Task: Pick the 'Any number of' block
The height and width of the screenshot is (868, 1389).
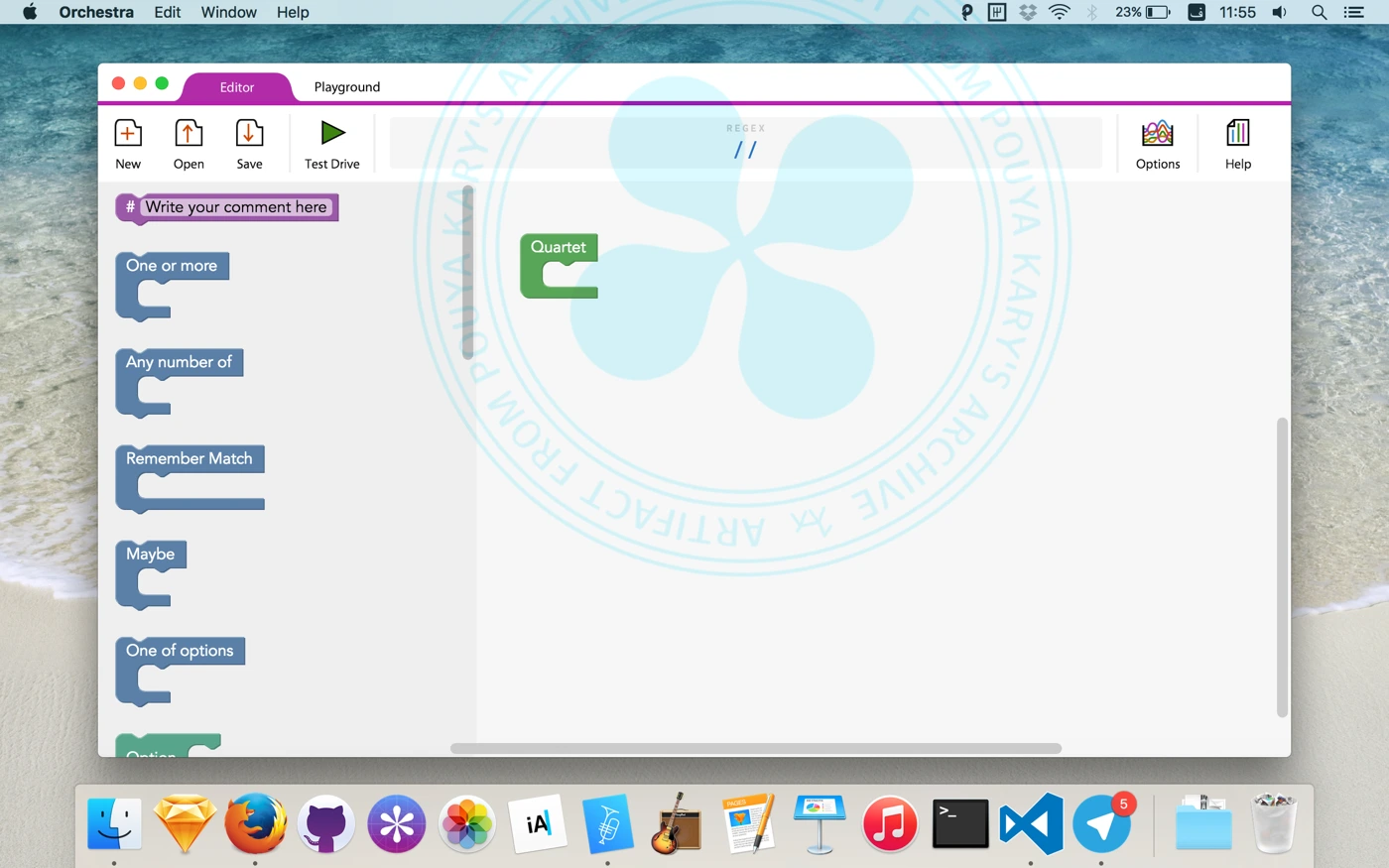Action: point(179,362)
